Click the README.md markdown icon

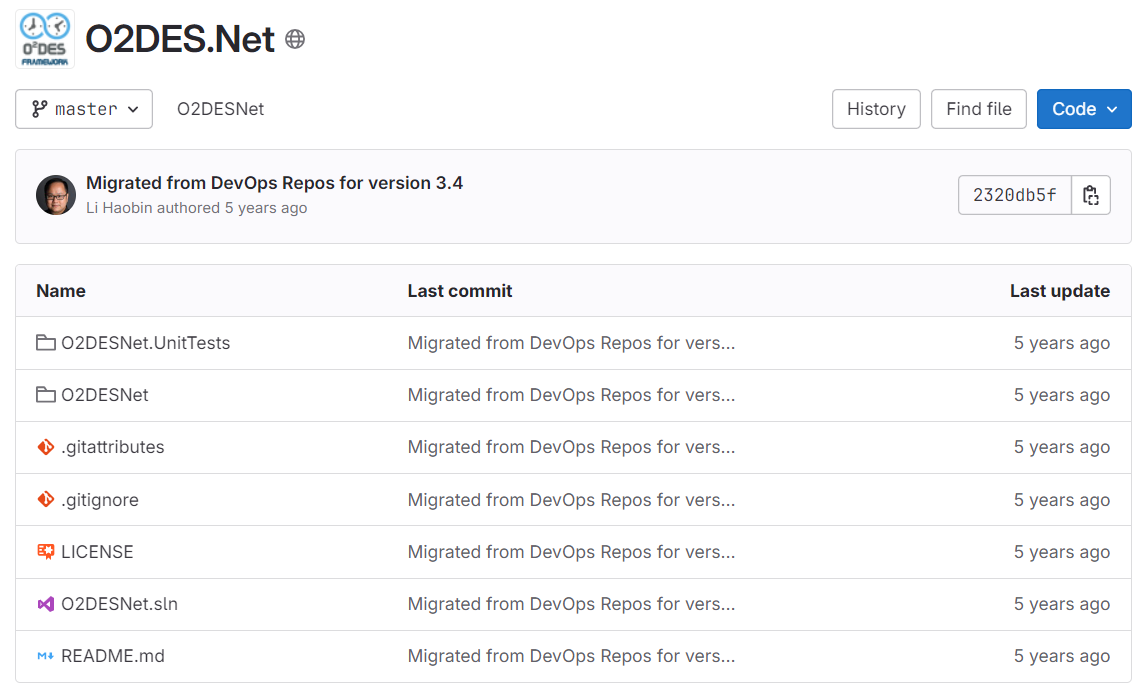click(45, 656)
